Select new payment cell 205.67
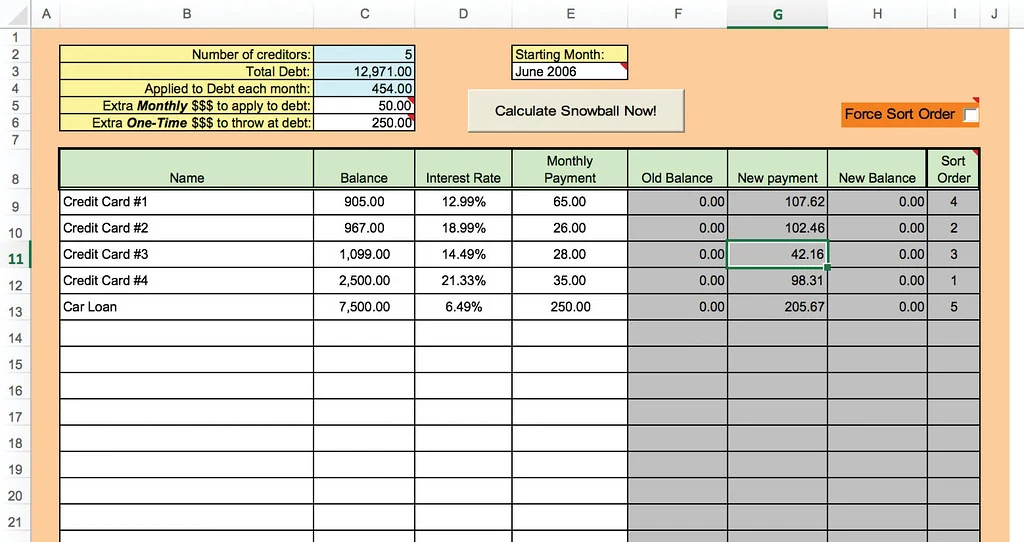 778,306
